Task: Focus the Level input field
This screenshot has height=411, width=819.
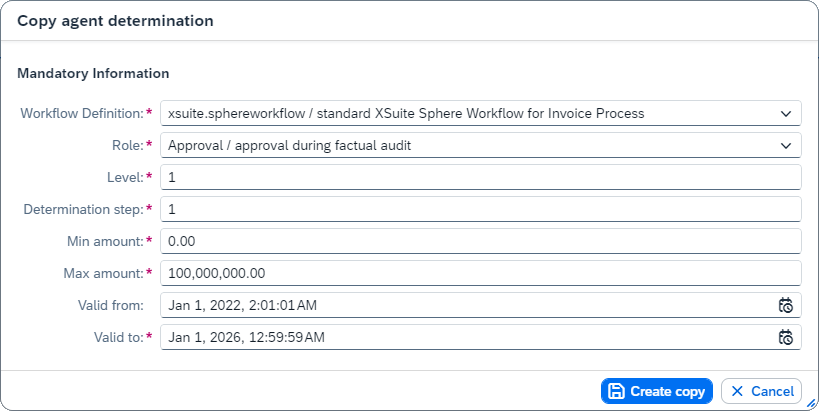Action: click(480, 177)
